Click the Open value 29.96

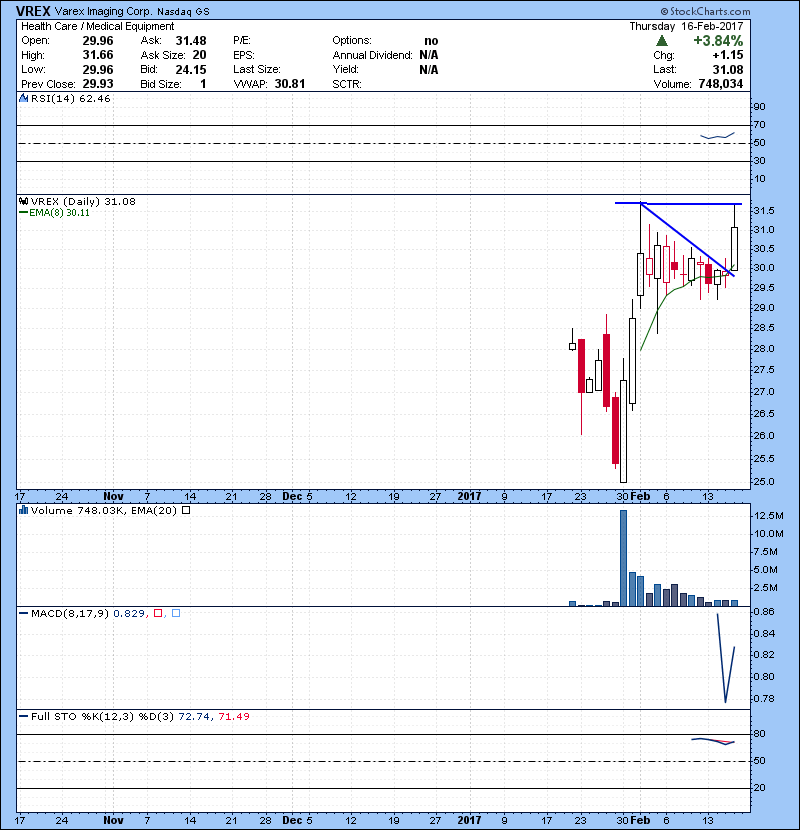pos(98,41)
